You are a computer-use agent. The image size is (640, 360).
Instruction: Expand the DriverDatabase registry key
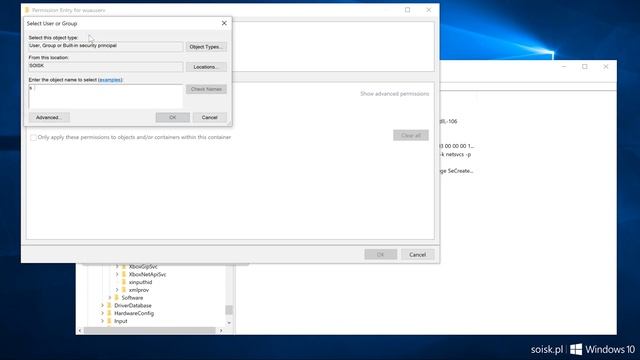click(x=102, y=306)
